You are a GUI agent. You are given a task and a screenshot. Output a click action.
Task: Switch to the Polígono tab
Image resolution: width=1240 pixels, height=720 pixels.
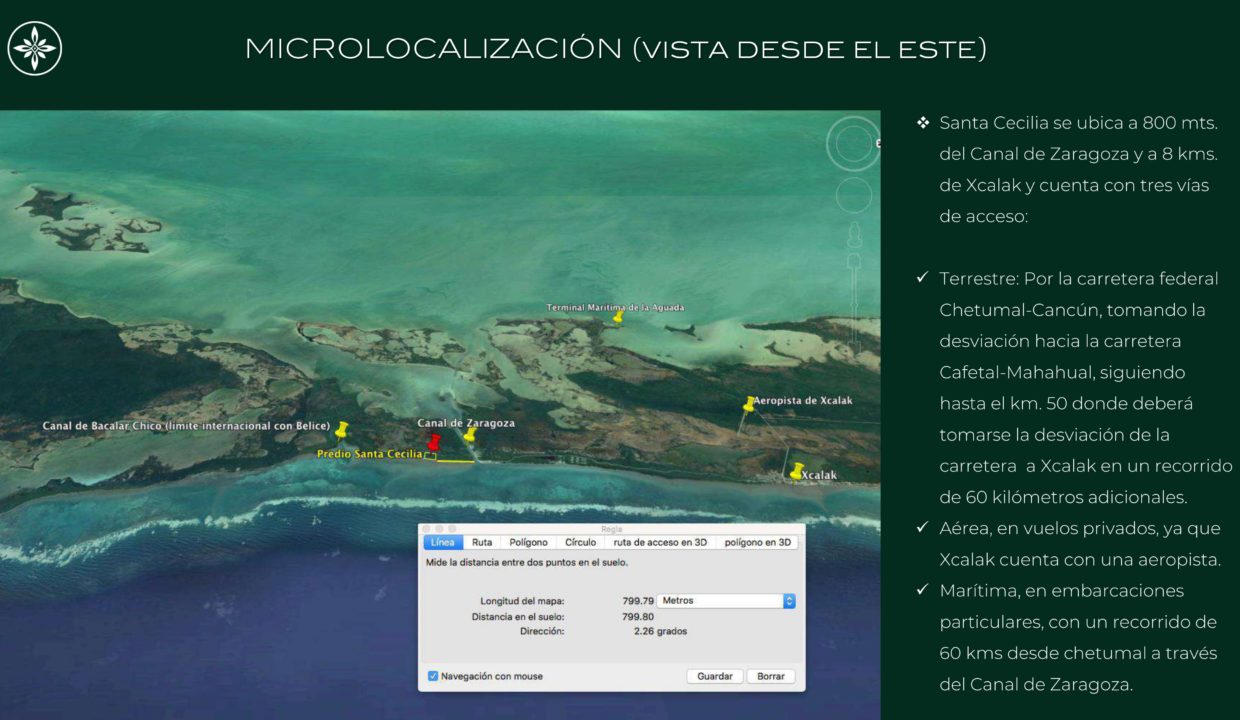point(528,542)
